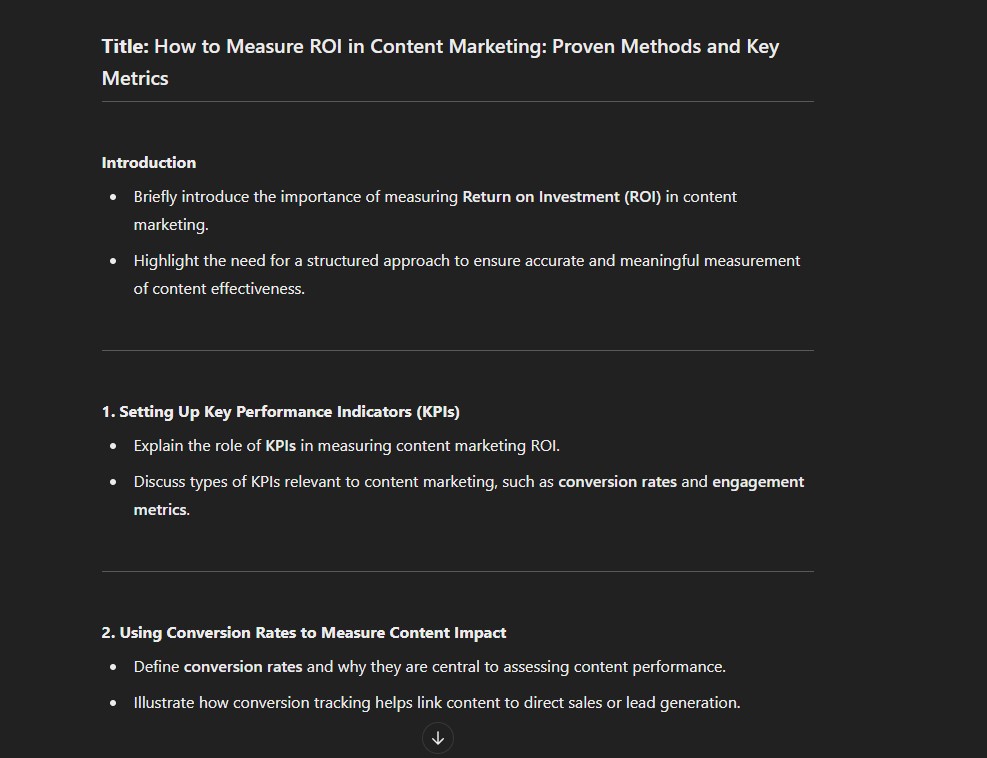Screen dimensions: 987x758
Task: Click the bullet starting "Discuss types of KPIs"
Action: point(468,495)
